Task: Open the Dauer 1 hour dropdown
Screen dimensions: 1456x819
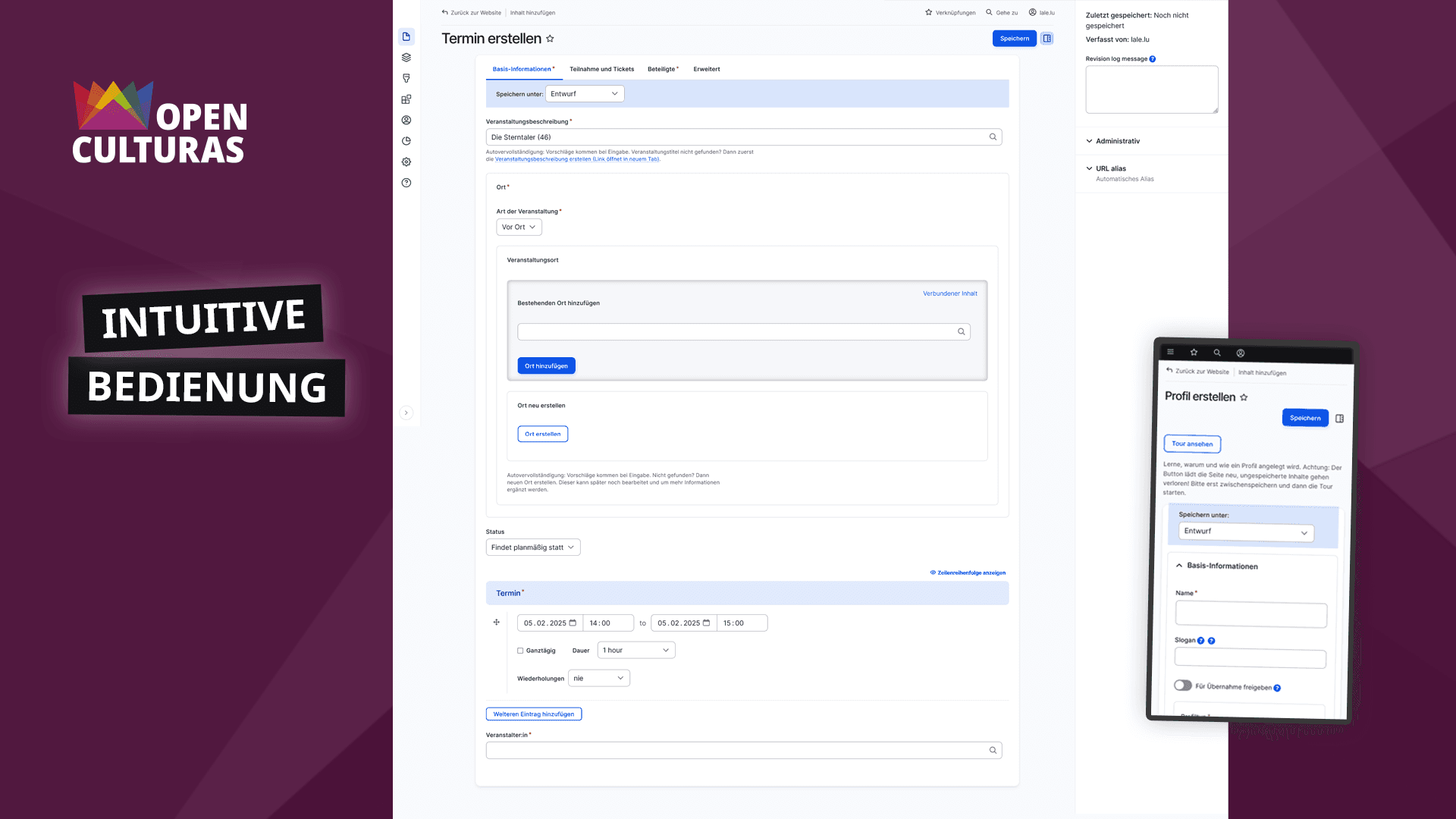Action: [635, 651]
